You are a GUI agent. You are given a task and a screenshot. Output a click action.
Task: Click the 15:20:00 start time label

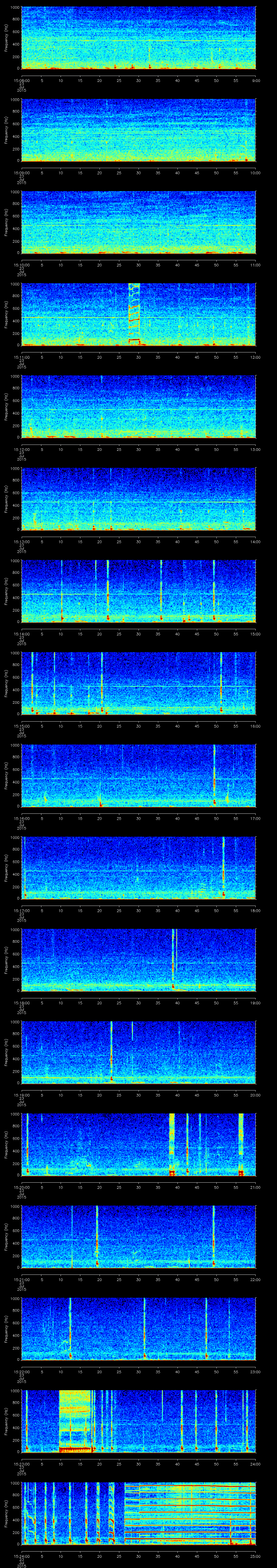coord(21,1187)
